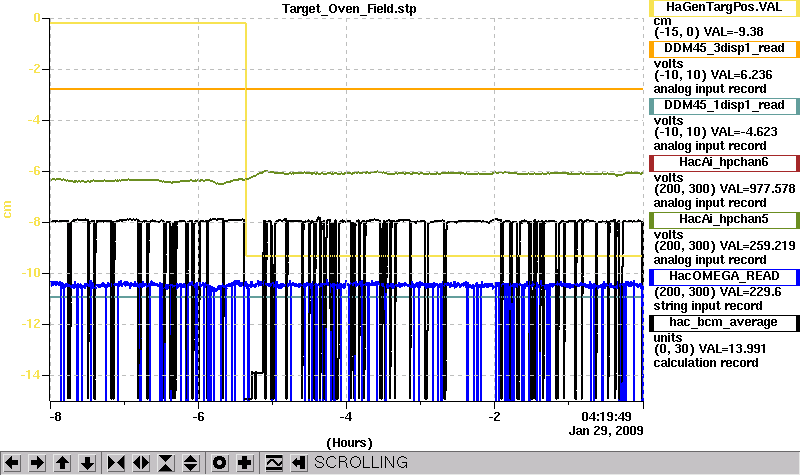800x475 pixels.
Task: Click the scroll-mode arrow toolbar icon
Action: (x=299, y=463)
